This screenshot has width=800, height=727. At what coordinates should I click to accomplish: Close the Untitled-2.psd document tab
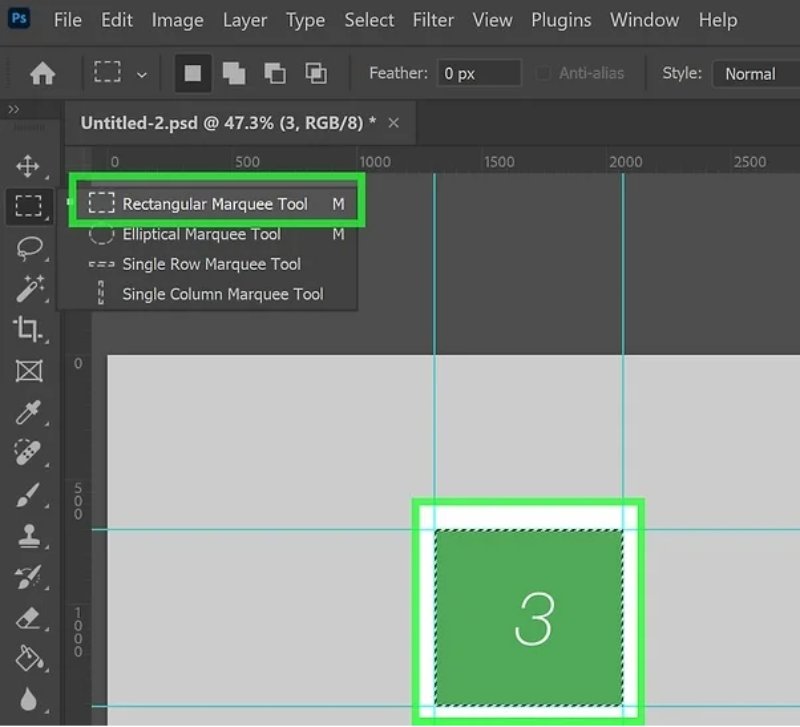tap(393, 123)
